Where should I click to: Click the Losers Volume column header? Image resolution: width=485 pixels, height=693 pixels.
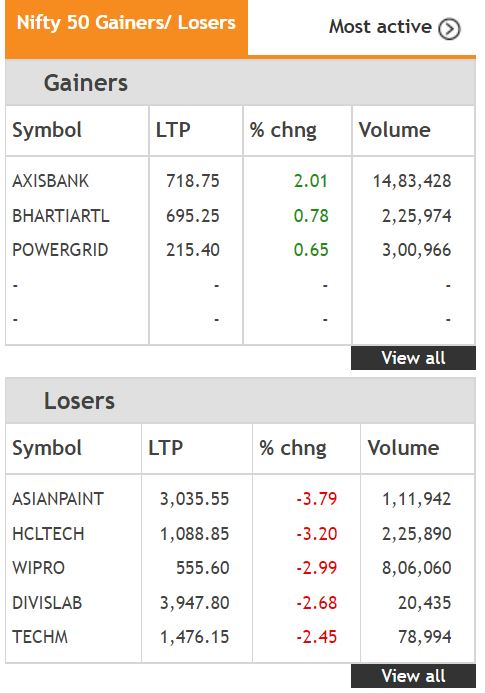pyautogui.click(x=403, y=448)
